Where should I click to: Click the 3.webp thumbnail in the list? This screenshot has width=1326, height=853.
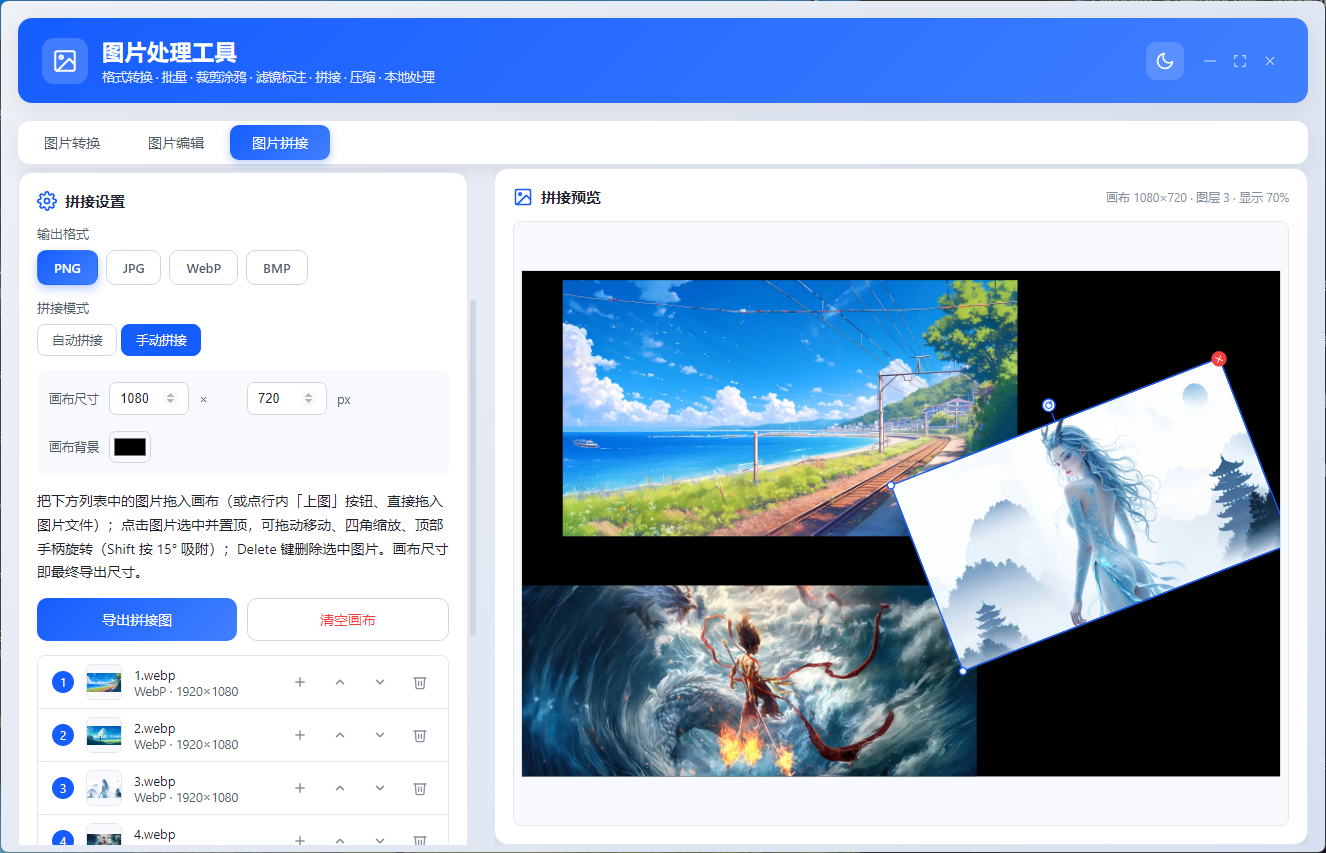coord(104,788)
